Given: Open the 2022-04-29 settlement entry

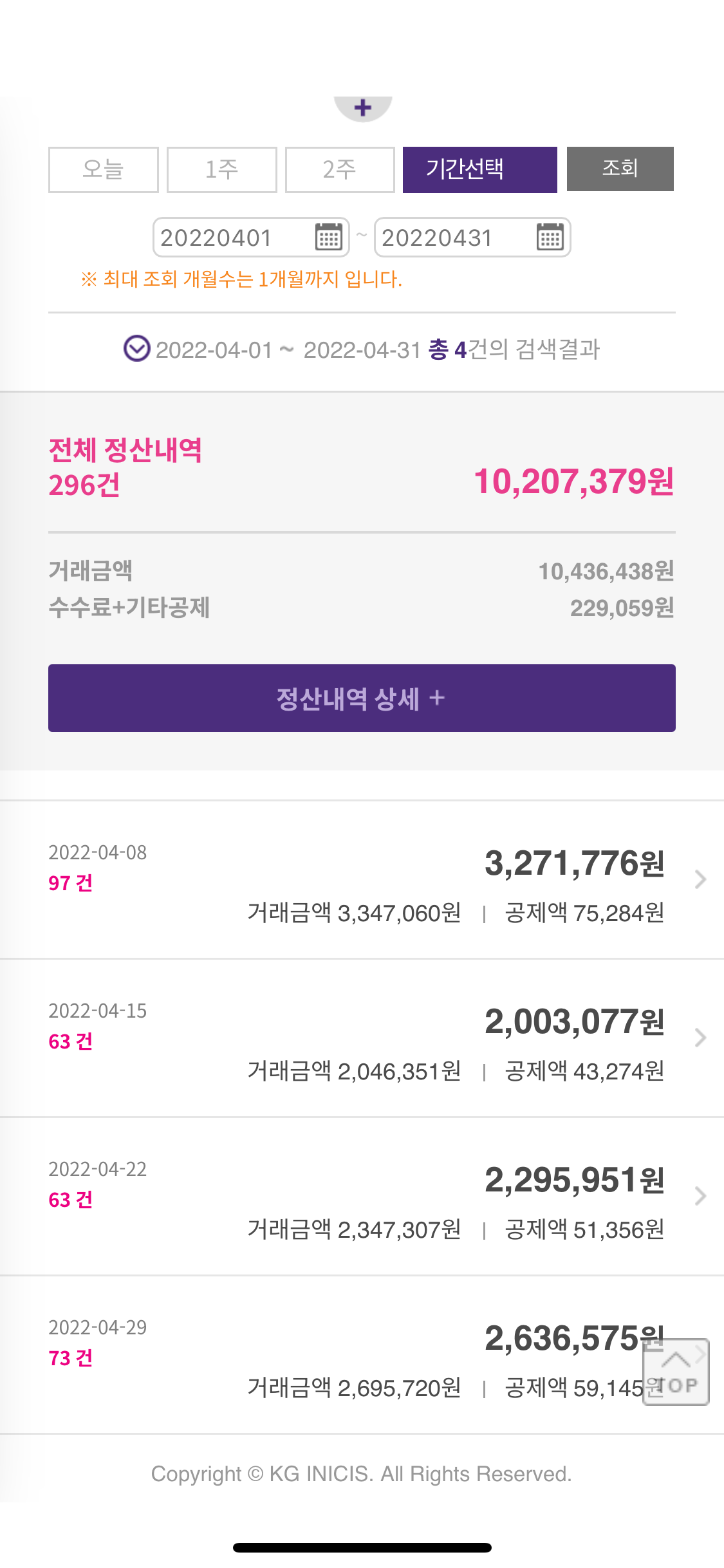Looking at the screenshot, I should click(322, 1354).
